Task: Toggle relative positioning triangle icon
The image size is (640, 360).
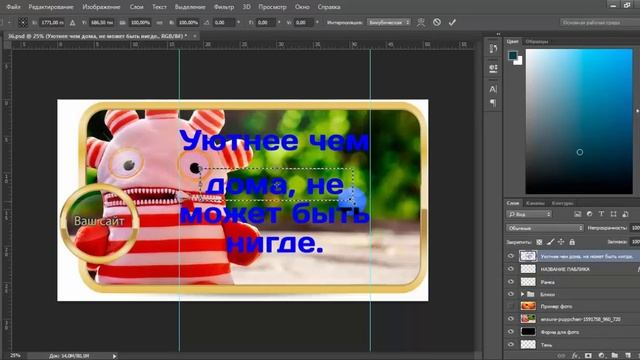Action: coord(72,23)
